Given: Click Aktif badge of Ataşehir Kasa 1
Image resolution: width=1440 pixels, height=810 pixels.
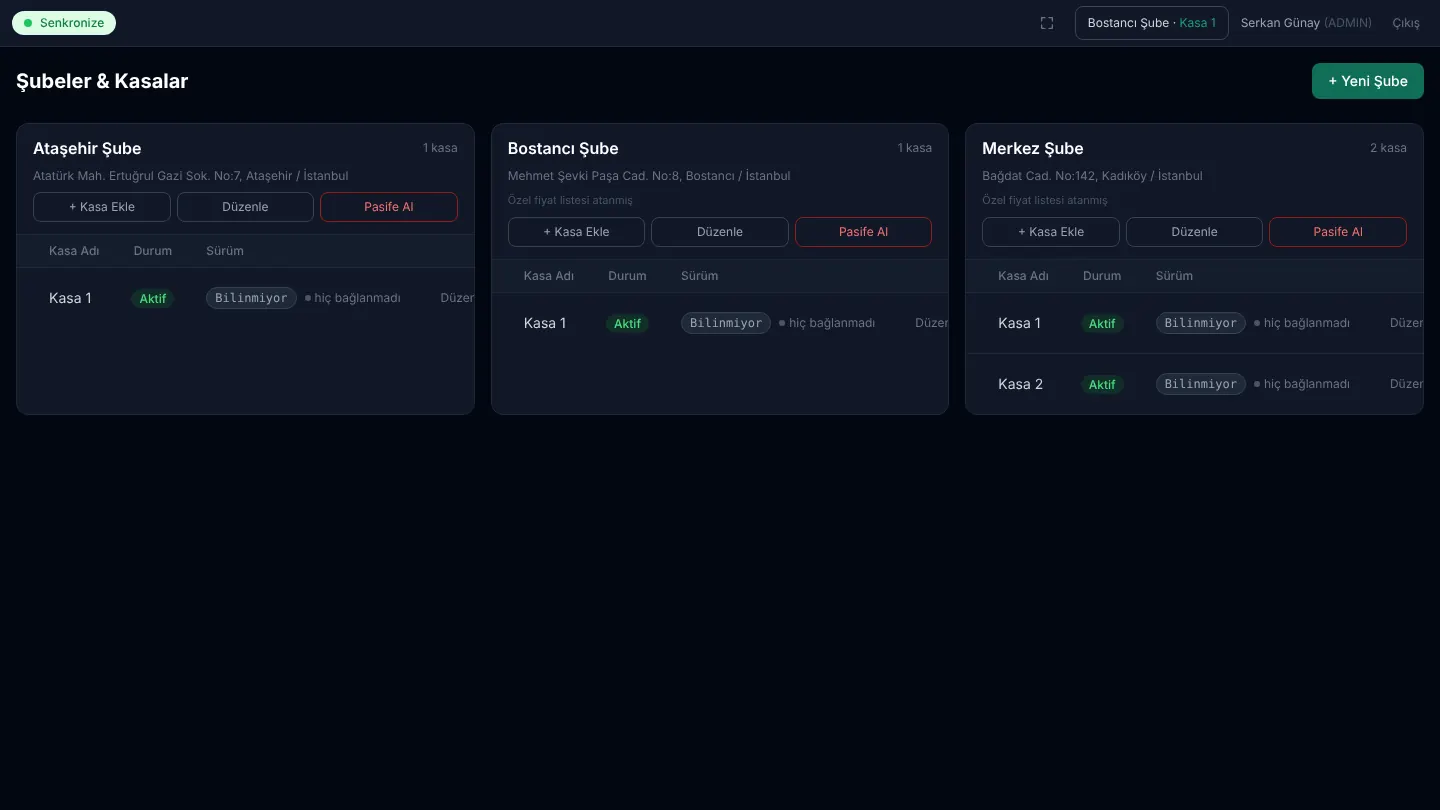Looking at the screenshot, I should [x=153, y=298].
